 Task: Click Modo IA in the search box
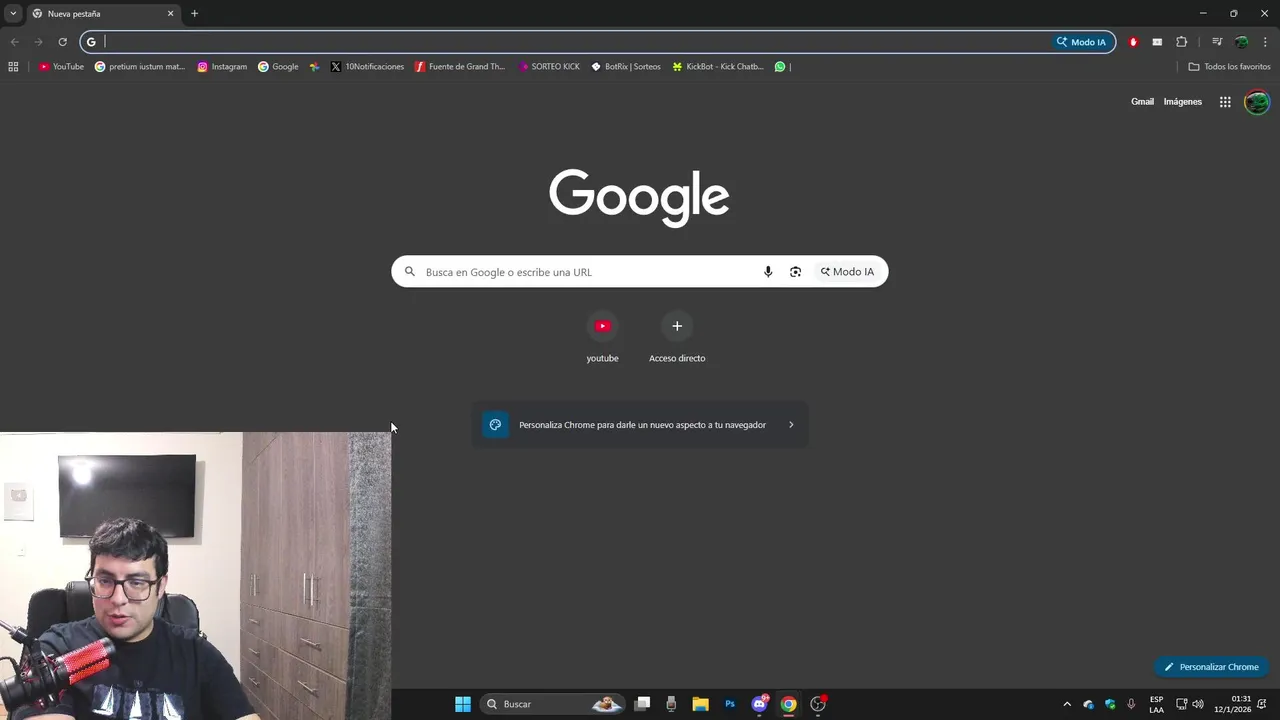[x=847, y=272]
